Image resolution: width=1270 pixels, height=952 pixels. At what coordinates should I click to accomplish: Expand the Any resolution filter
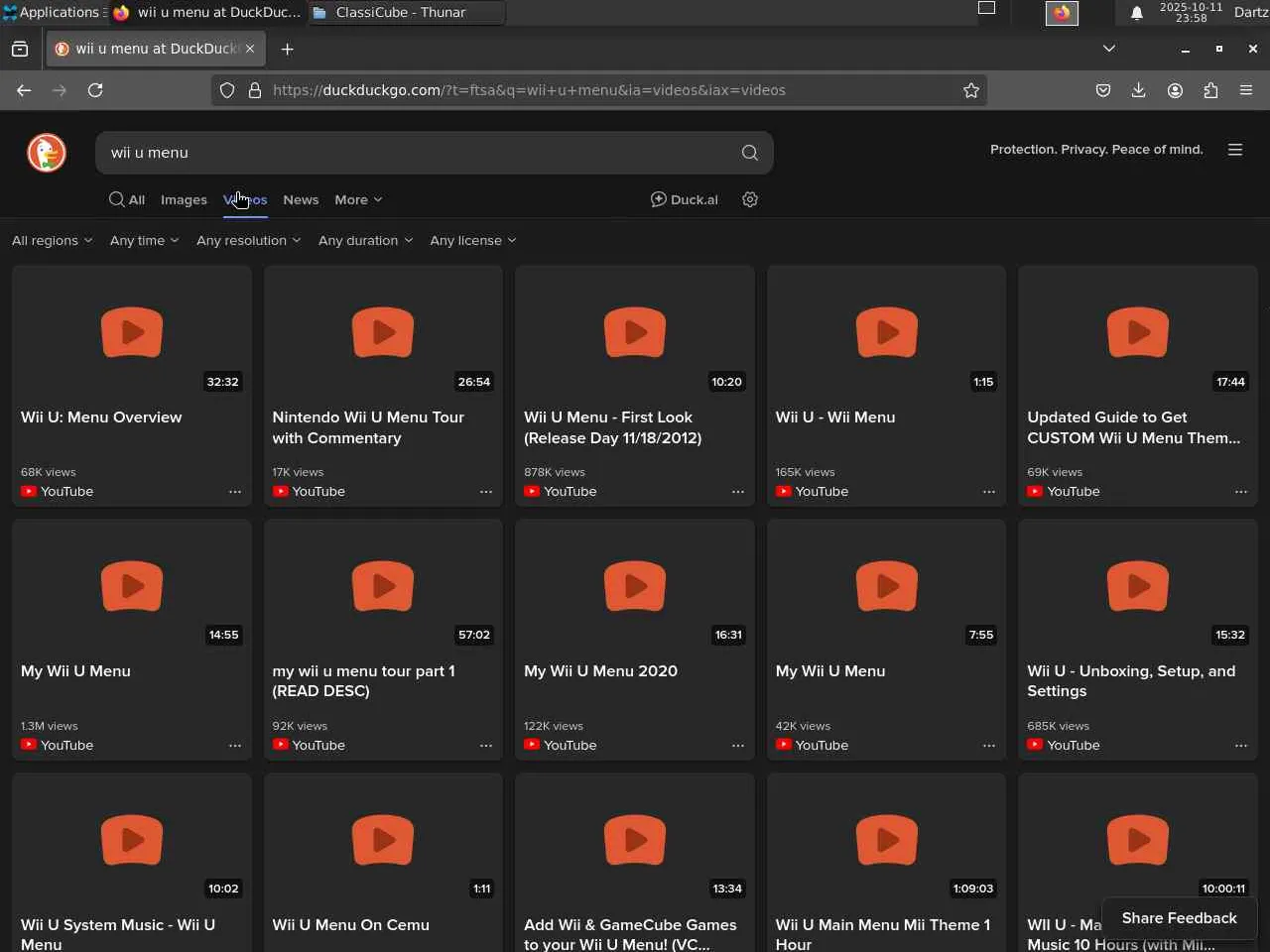248,240
